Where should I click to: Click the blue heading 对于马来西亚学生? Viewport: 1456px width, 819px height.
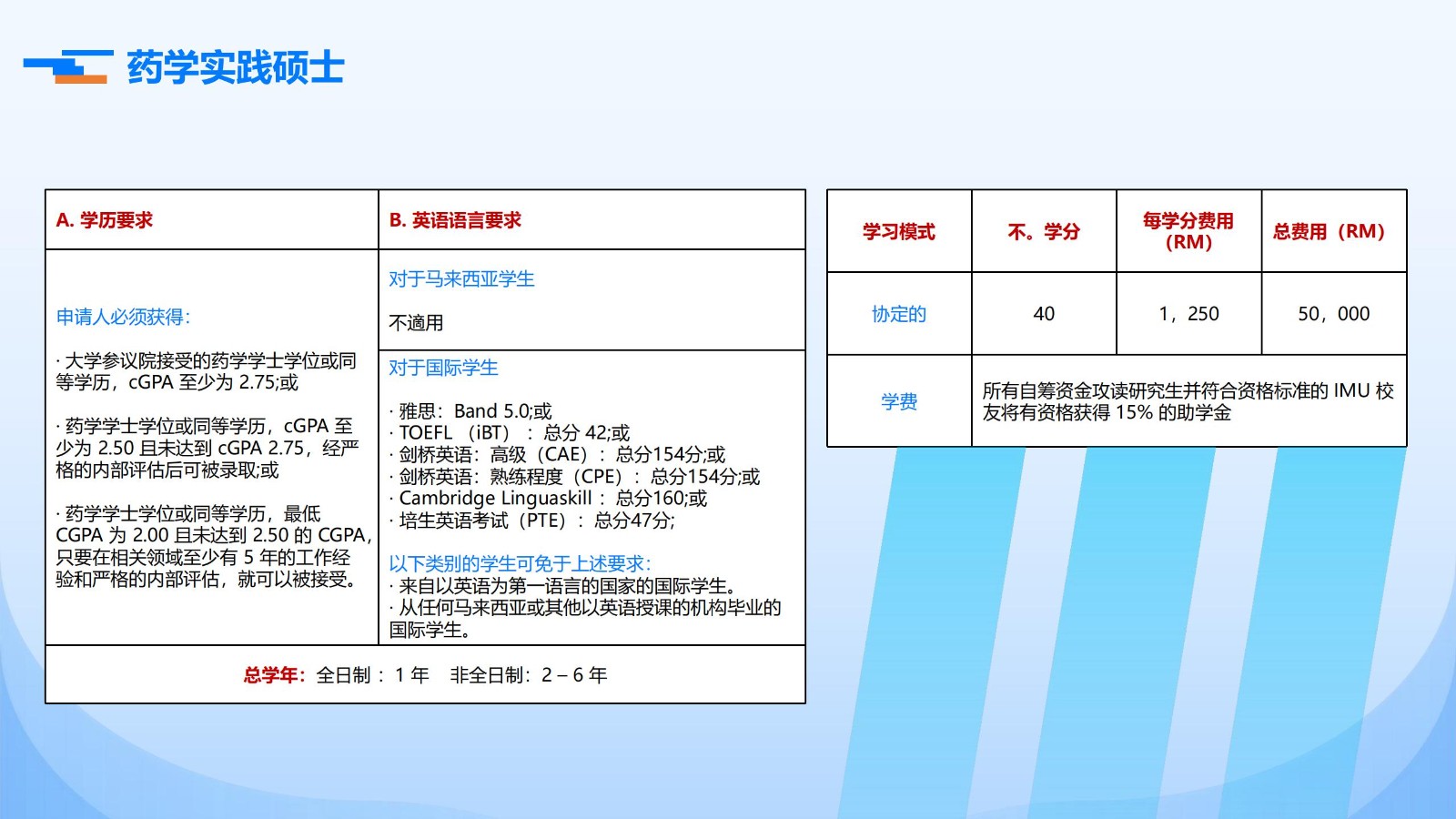click(461, 278)
